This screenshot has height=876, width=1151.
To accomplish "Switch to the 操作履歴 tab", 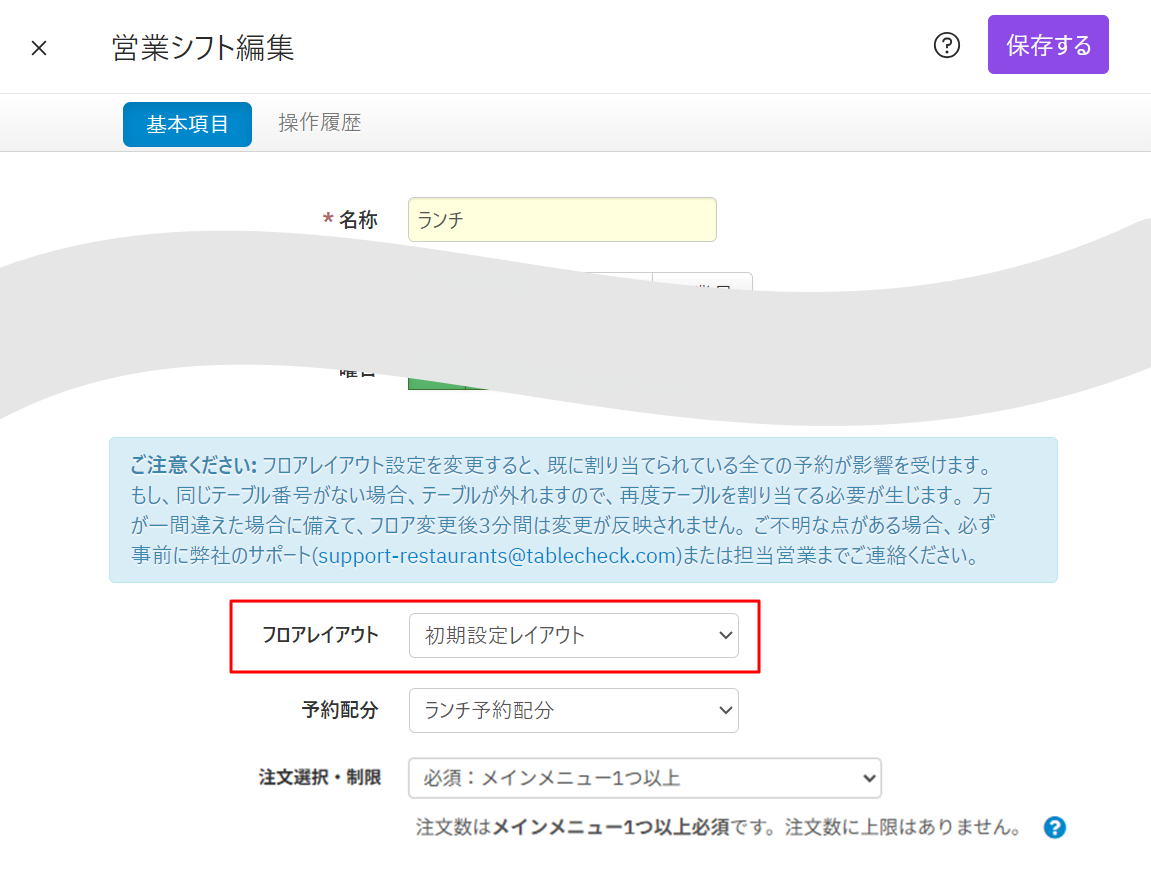I will click(x=319, y=123).
